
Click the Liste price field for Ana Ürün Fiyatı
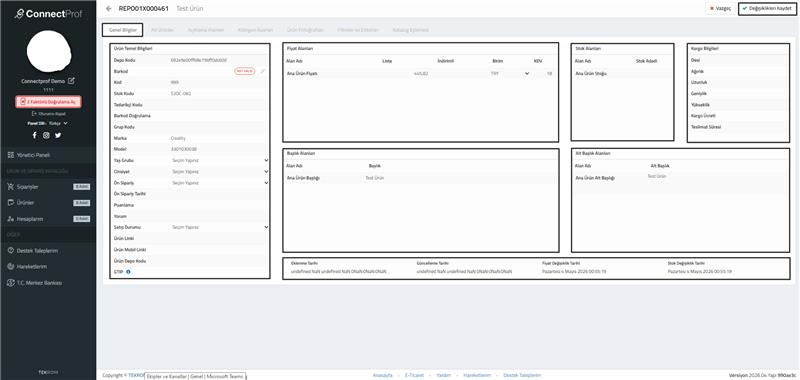point(406,73)
